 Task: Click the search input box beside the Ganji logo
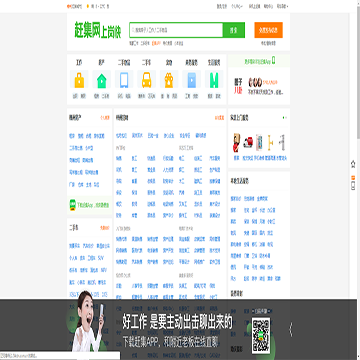(176, 30)
